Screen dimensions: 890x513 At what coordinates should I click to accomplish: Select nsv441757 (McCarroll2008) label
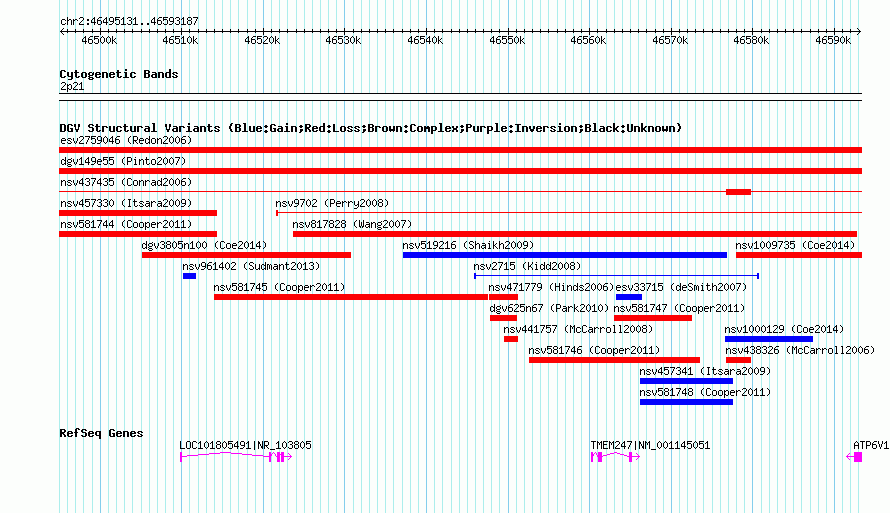point(578,329)
